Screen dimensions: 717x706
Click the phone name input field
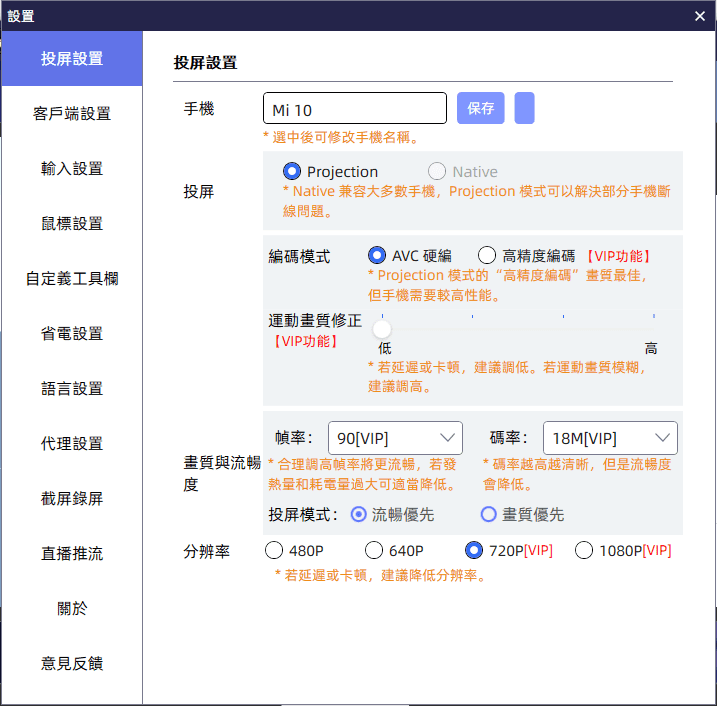tap(354, 109)
